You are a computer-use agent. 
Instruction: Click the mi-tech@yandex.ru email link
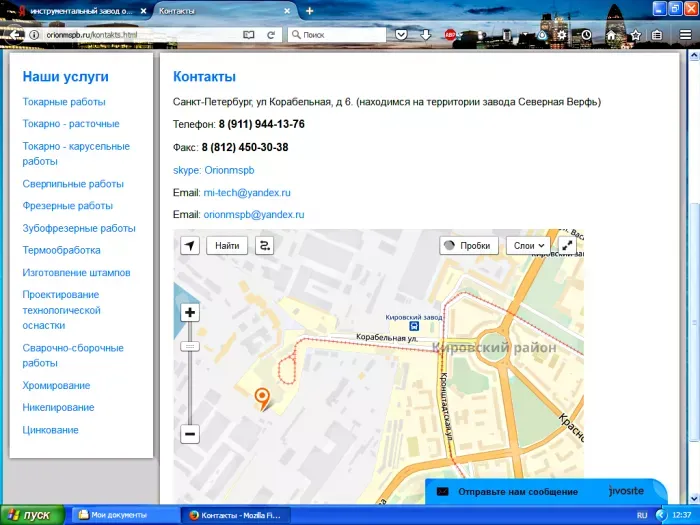point(247,192)
